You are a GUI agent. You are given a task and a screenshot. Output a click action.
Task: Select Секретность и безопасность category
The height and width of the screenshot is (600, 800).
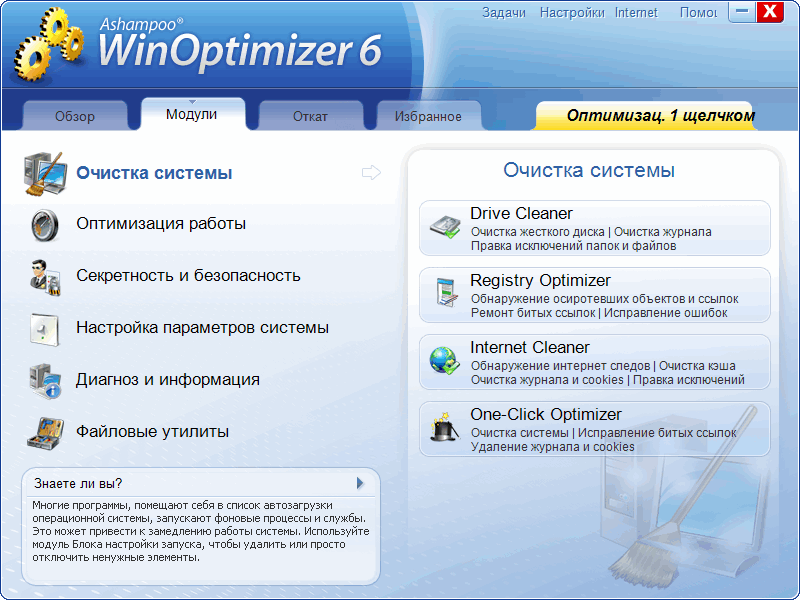coord(188,276)
